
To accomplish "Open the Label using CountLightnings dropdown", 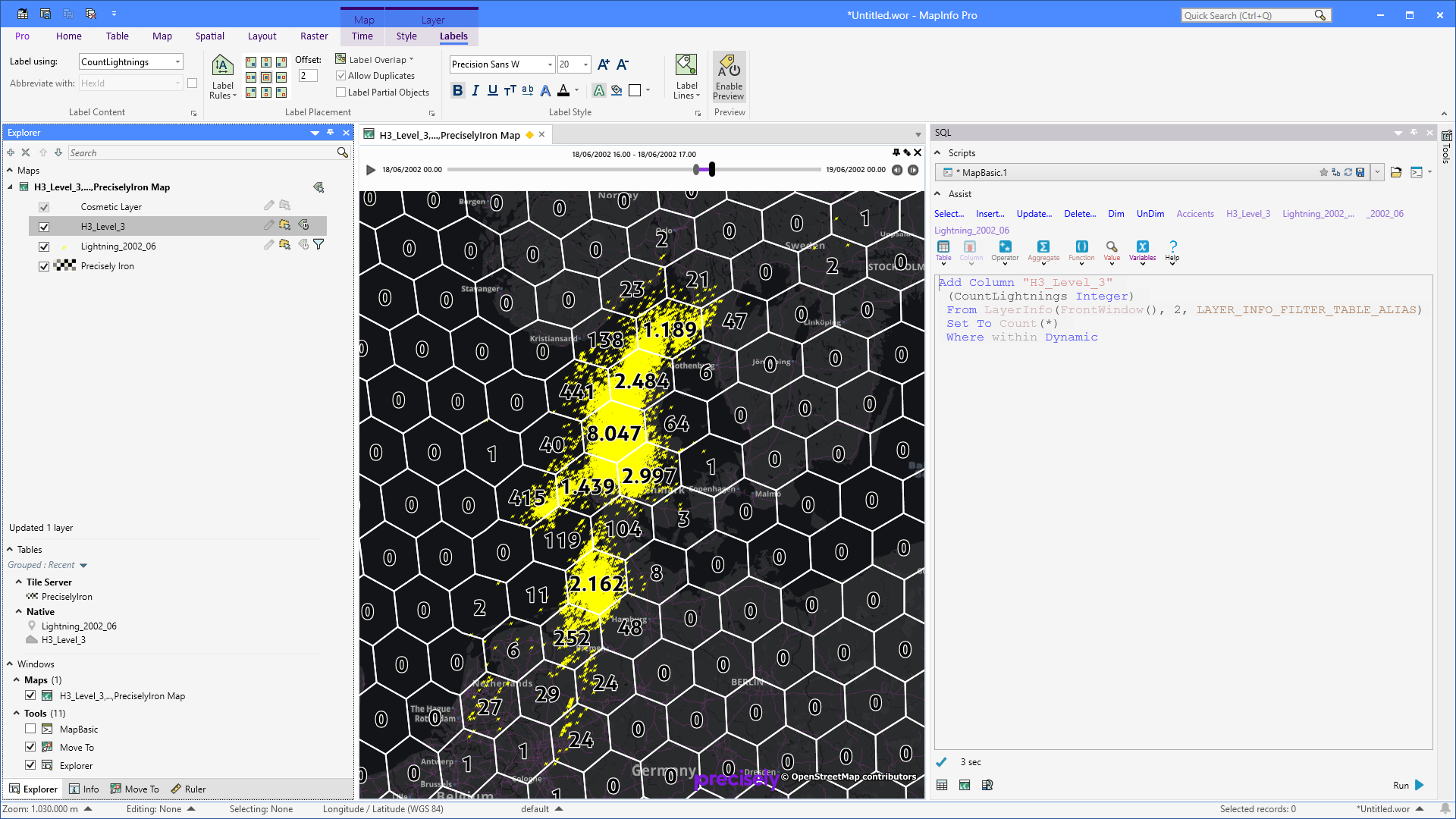I will [x=177, y=62].
